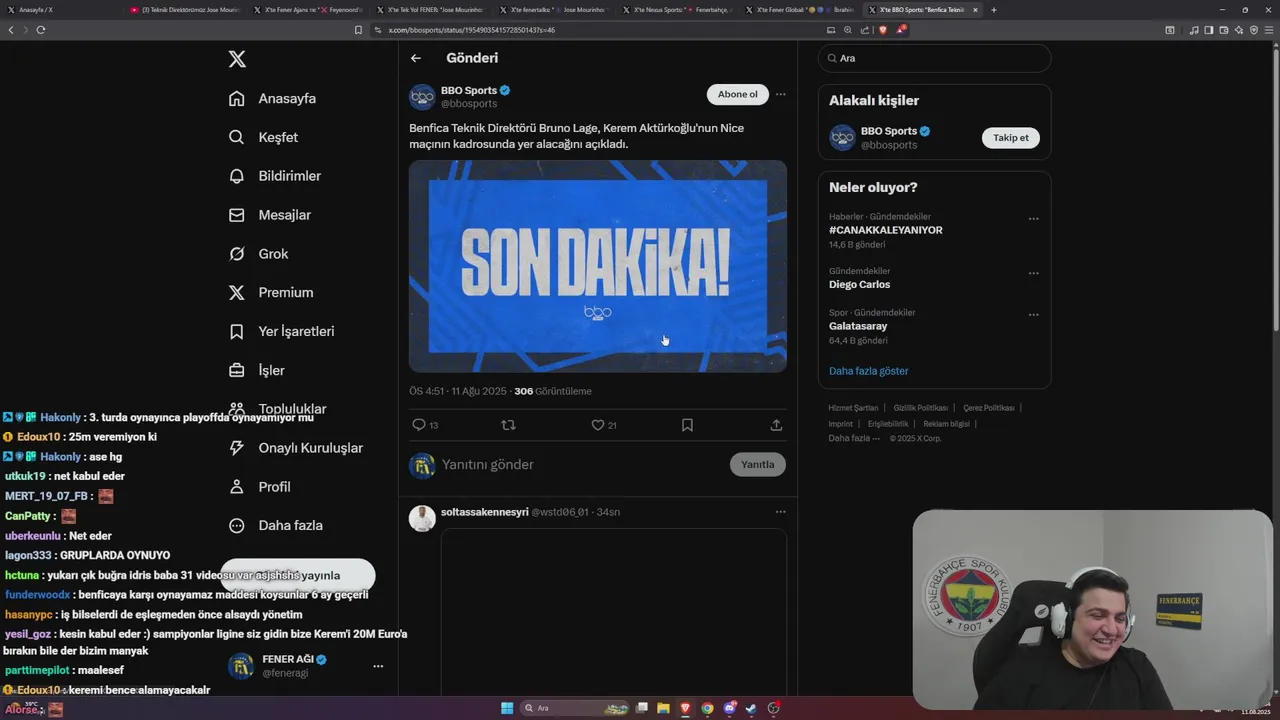This screenshot has height=720, width=1280.
Task: Click the back arrow next to Gönderi
Action: point(416,58)
